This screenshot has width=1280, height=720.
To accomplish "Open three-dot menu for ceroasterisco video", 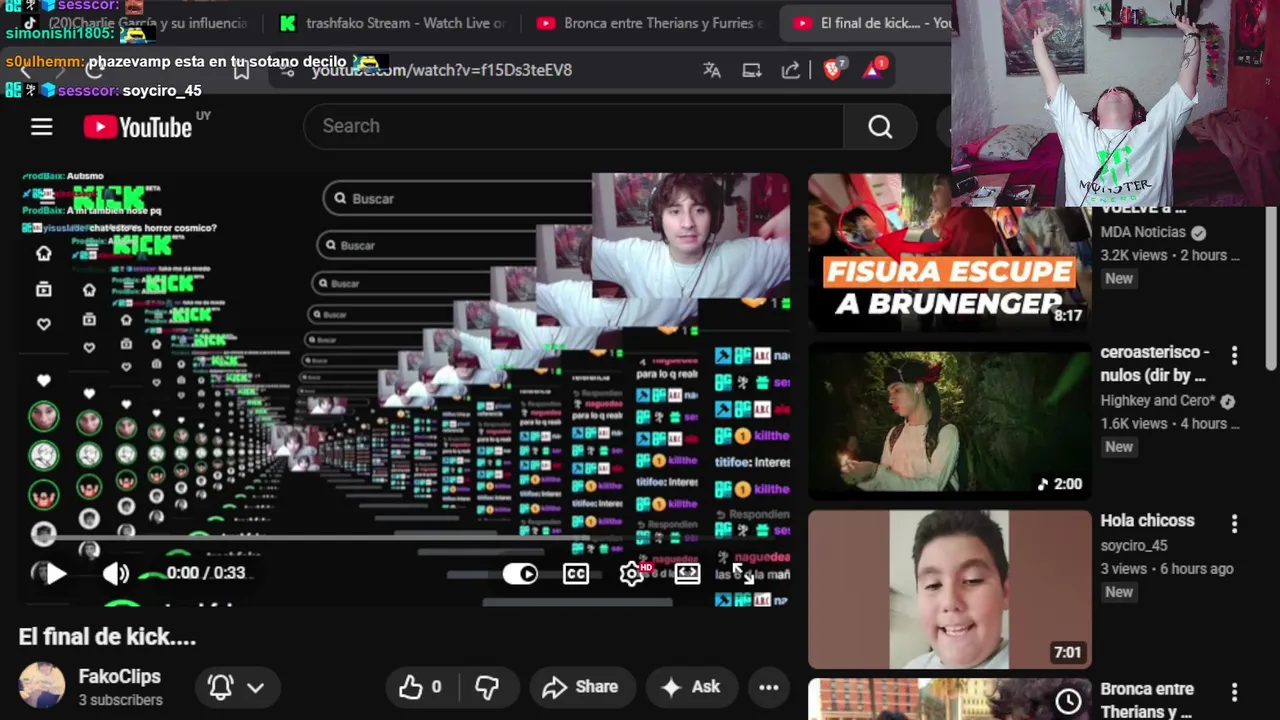I will 1234,355.
